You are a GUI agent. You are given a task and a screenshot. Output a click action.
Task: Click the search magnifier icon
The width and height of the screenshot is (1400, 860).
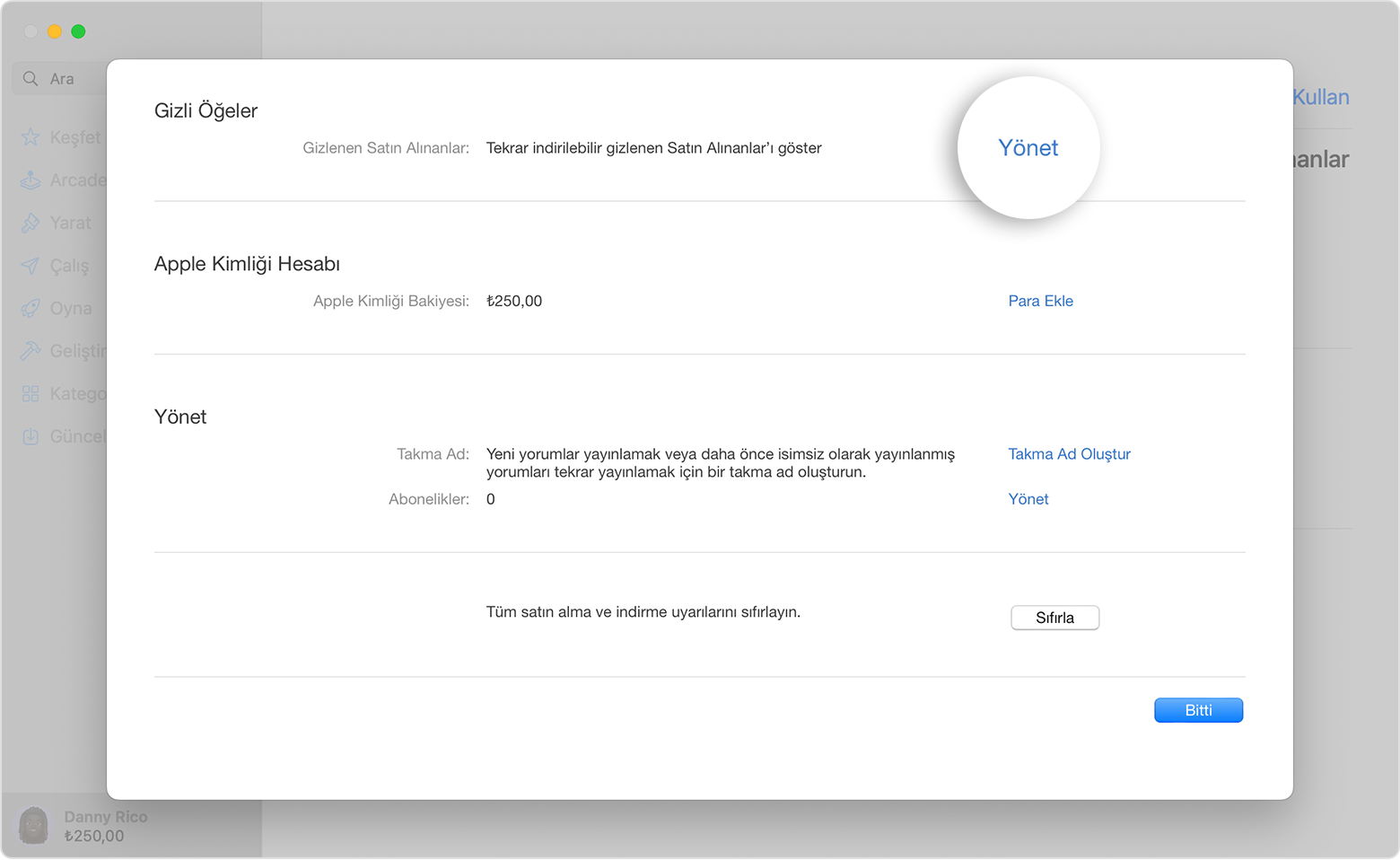coord(31,79)
